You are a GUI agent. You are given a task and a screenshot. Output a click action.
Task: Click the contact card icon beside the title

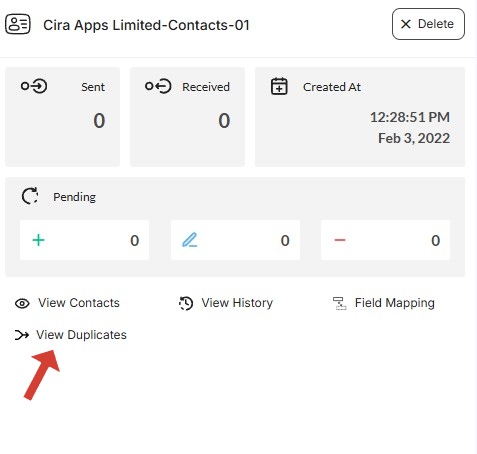point(18,24)
